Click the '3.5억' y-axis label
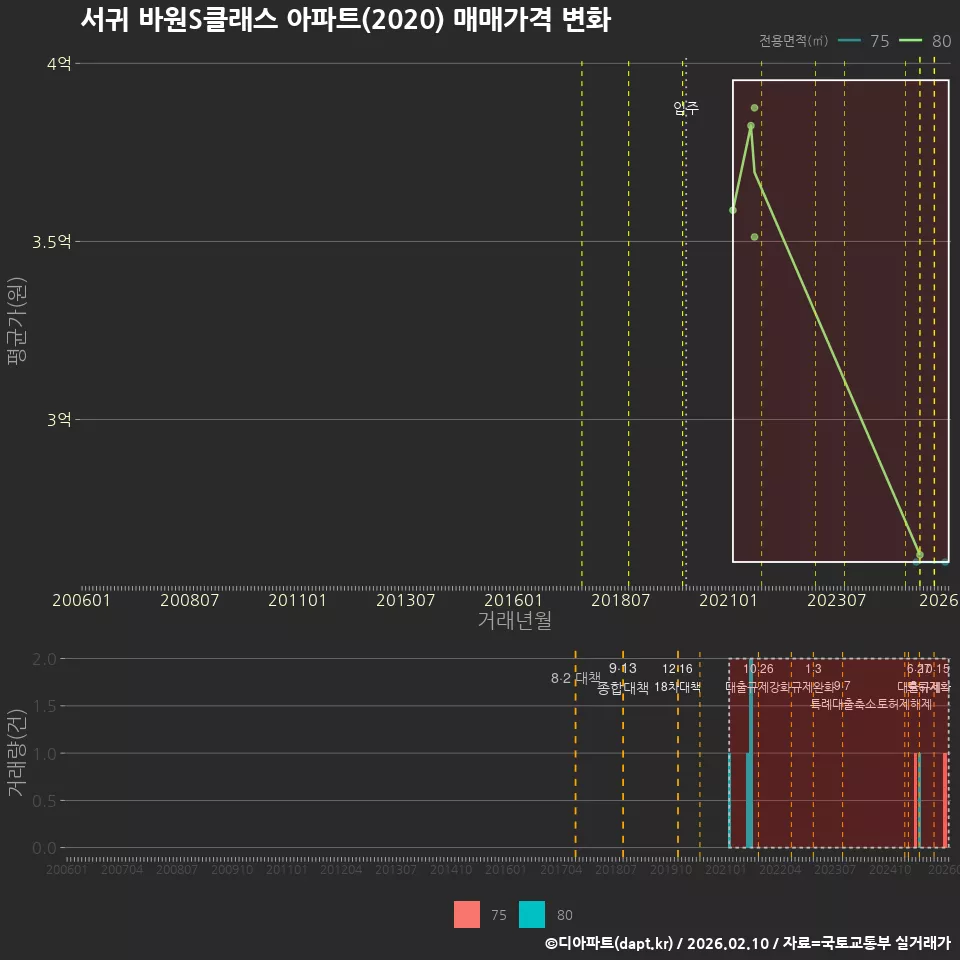 [52, 241]
